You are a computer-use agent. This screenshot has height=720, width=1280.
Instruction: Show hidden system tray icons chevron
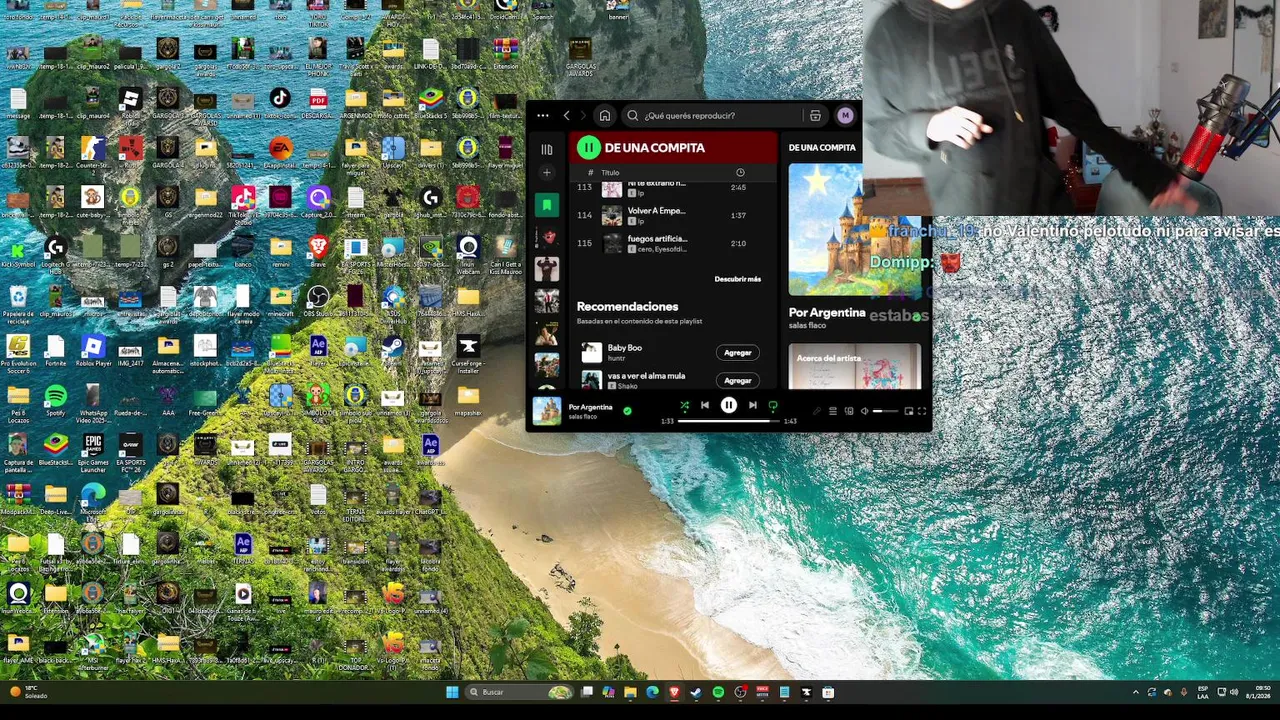1135,692
